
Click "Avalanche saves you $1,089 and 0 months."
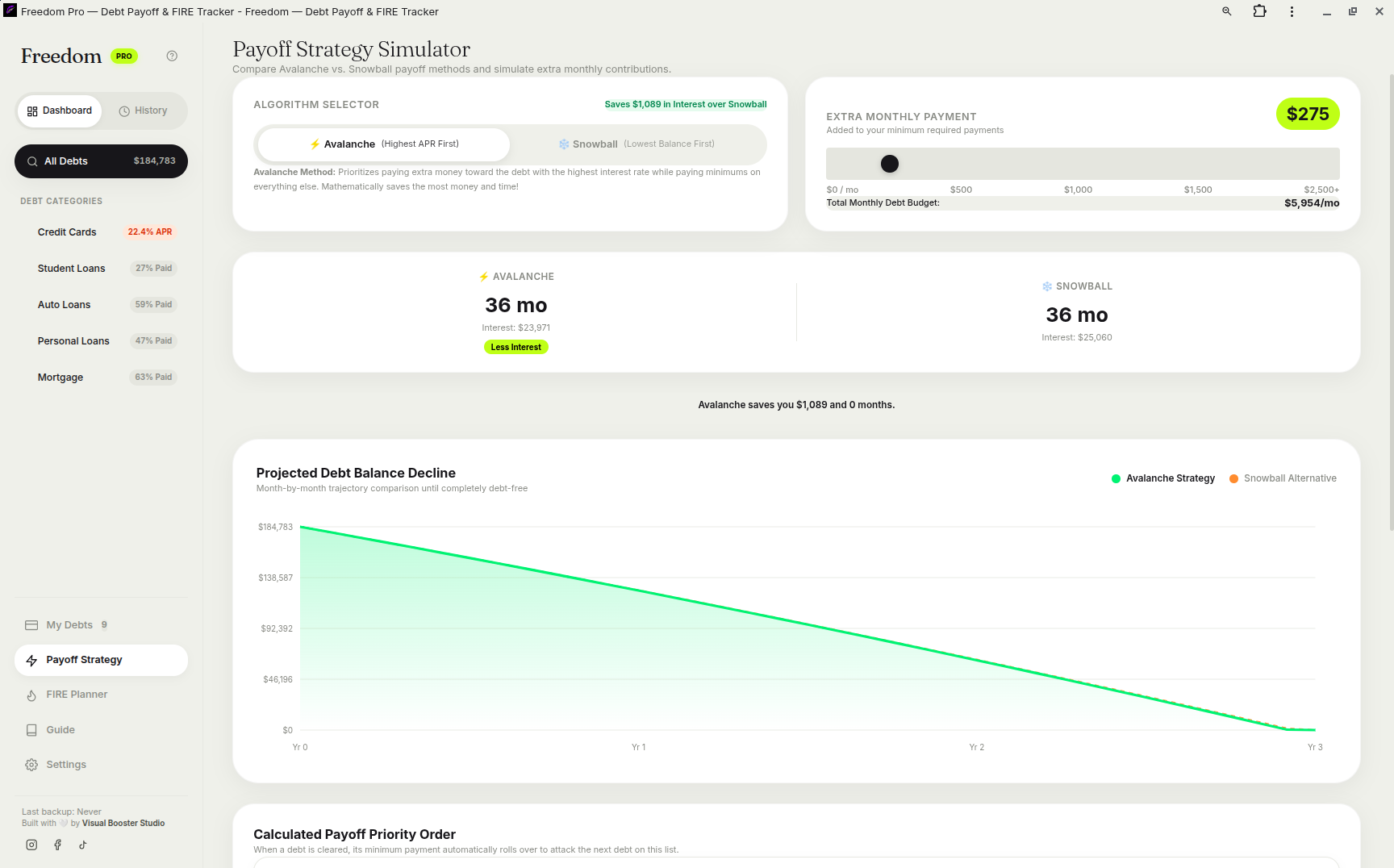tap(796, 405)
